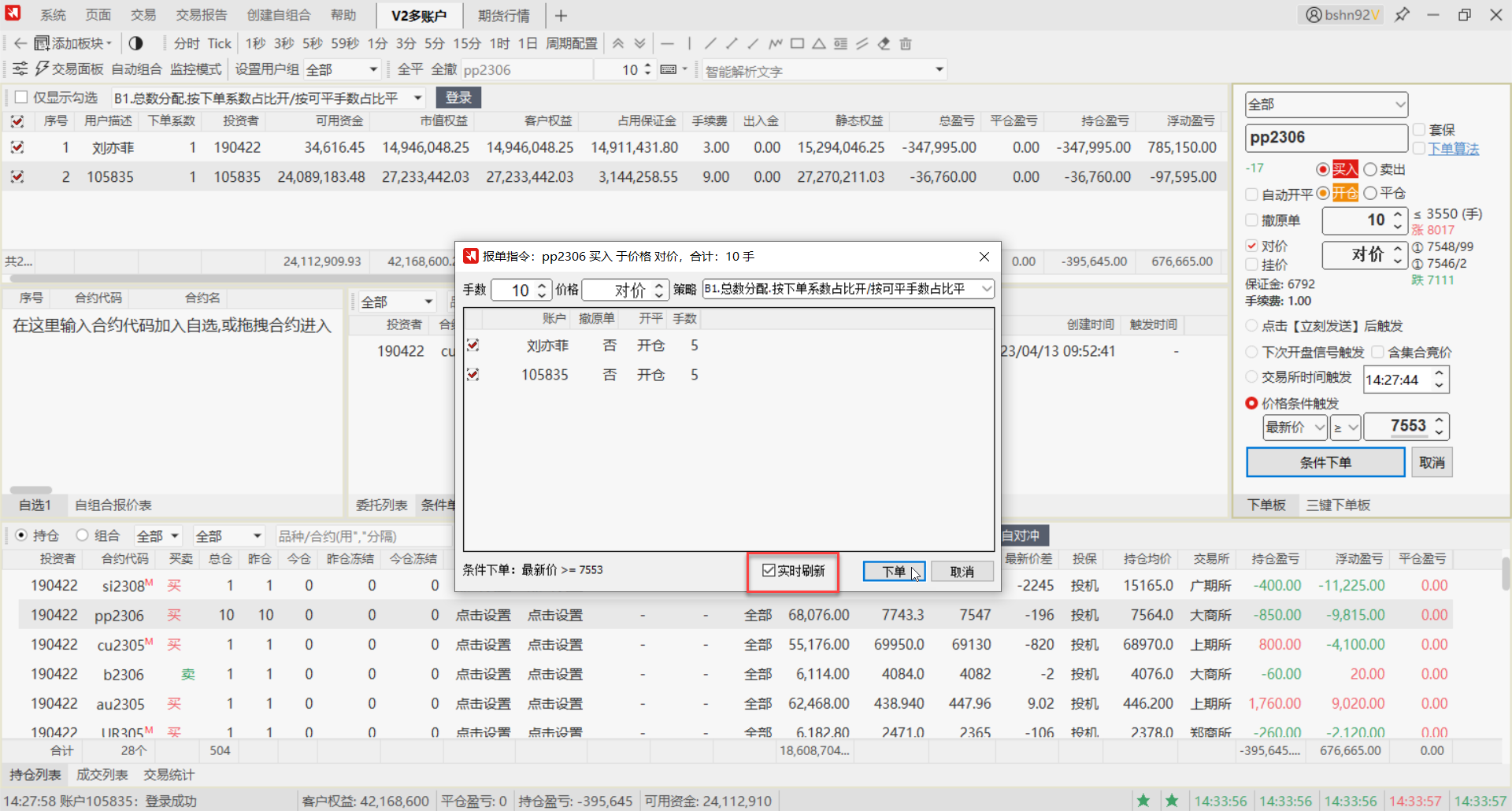Open the 策略 dropdown in order dialog
The image size is (1512, 811).
point(848,289)
